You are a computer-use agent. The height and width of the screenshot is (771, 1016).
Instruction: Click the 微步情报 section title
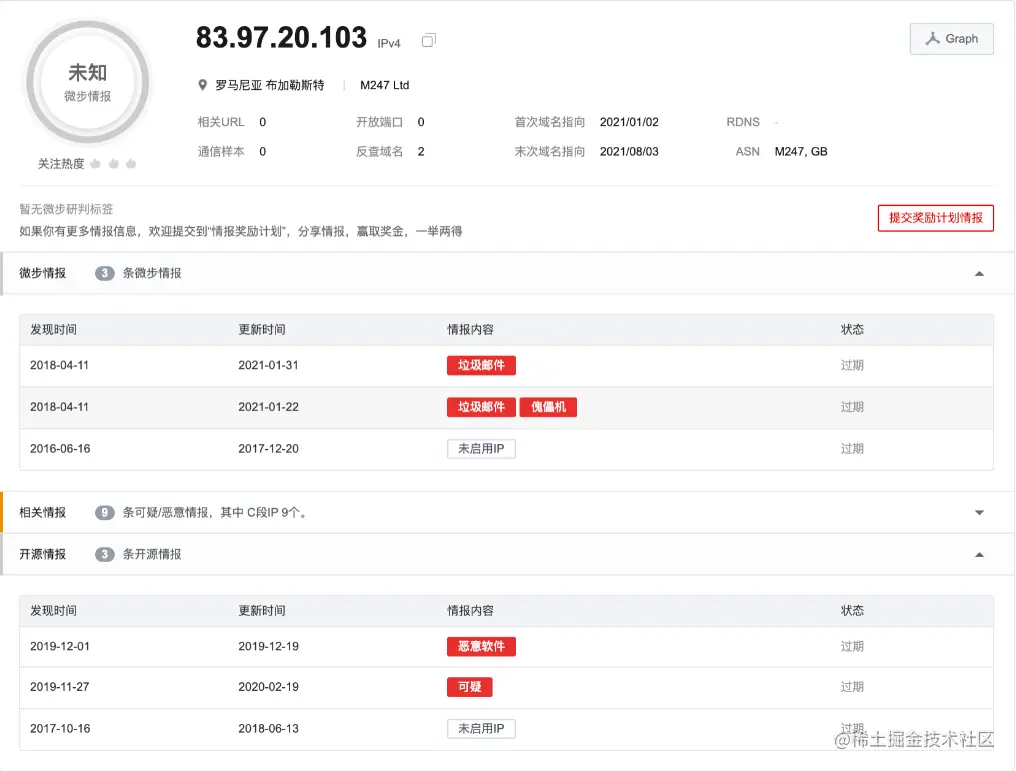(42, 273)
